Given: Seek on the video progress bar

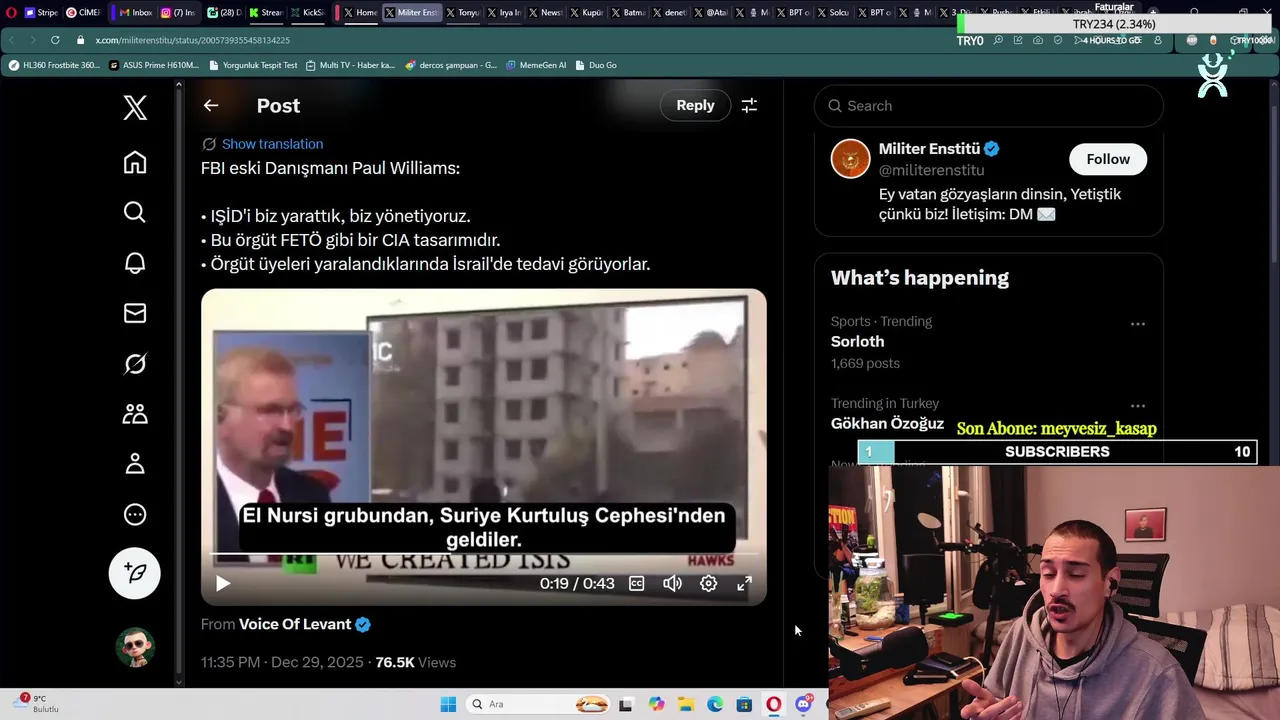Looking at the screenshot, I should point(484,555).
